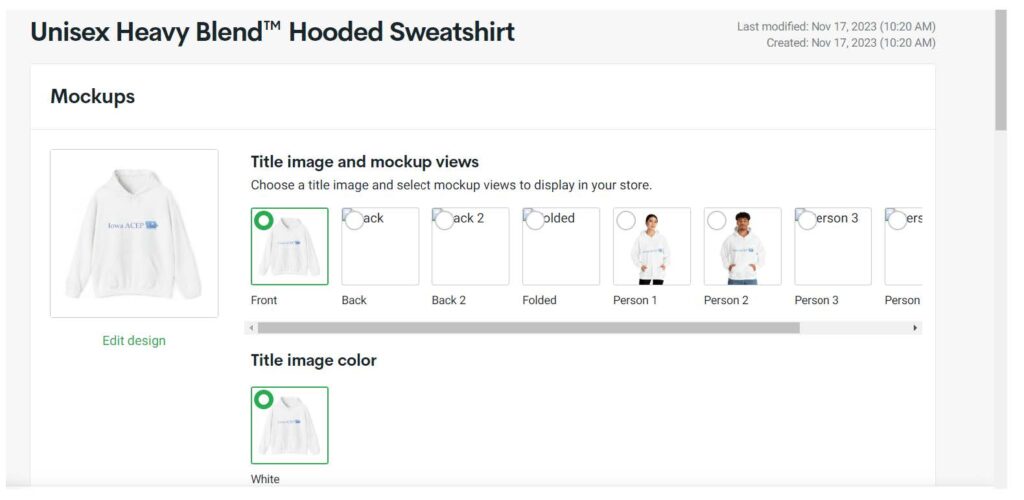Select the Back mockup view radio button
Viewport: 1024px width, 500px height.
pos(354,220)
